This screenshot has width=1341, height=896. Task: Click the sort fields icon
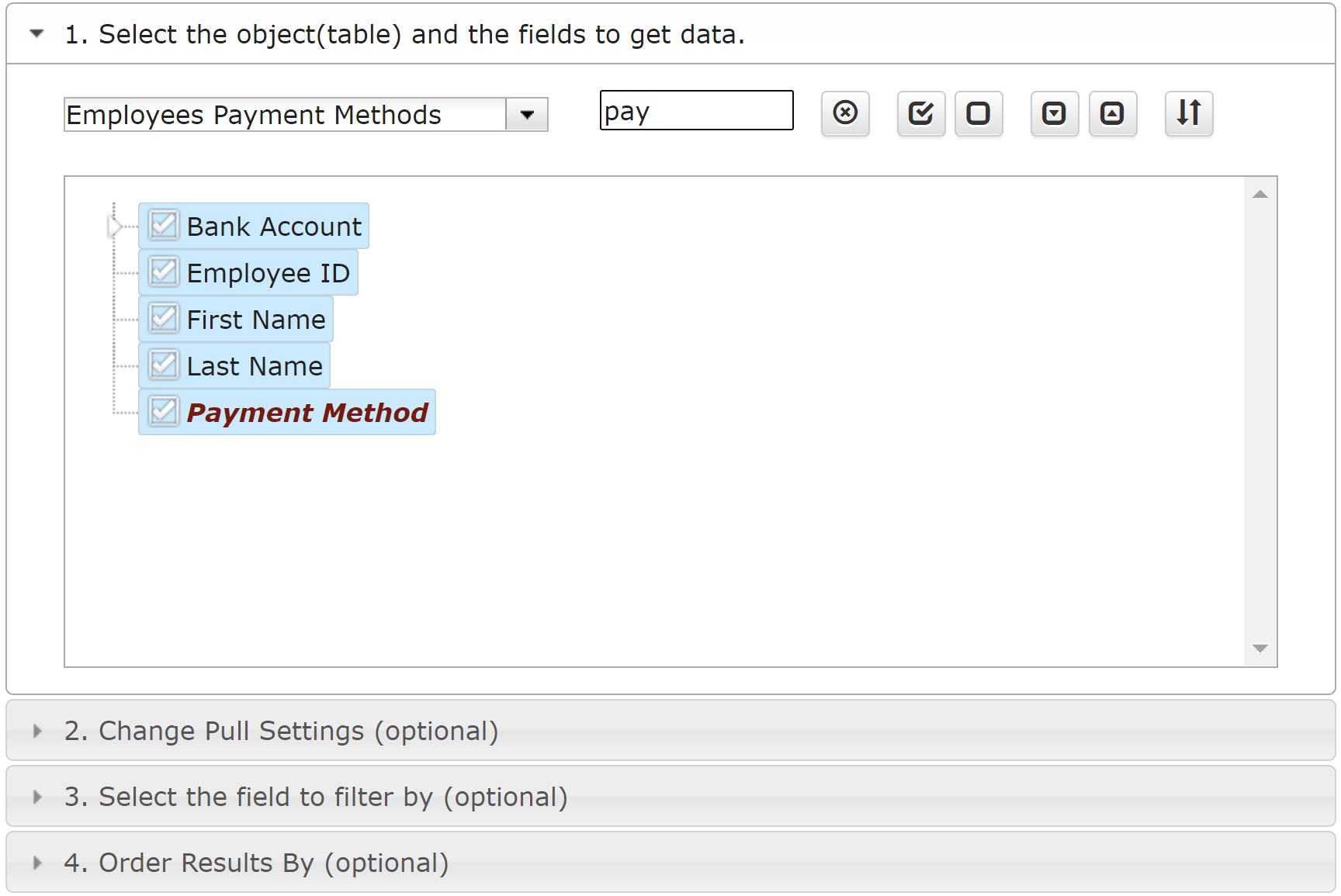1189,113
